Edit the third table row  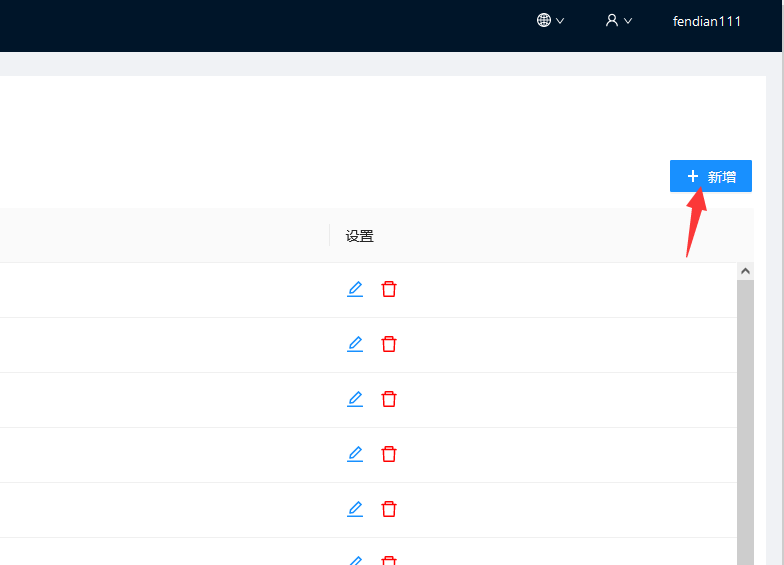(x=355, y=399)
